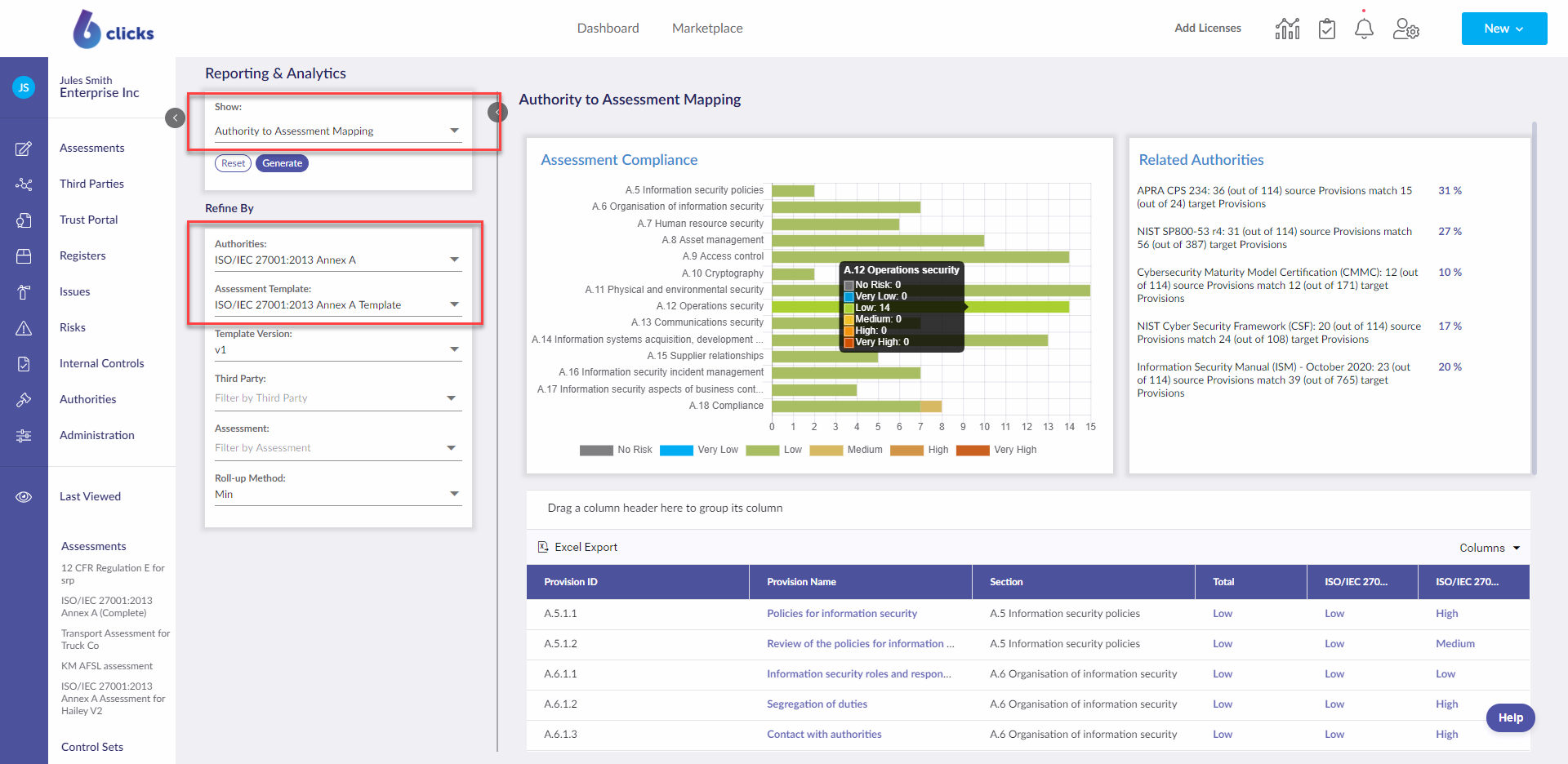Open Transport Assessment for Truck Co
This screenshot has height=764, width=1568.
[x=115, y=640]
